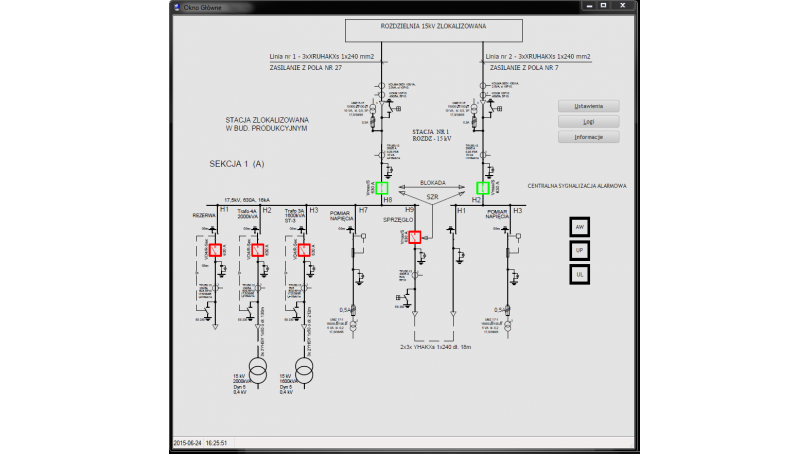Click the 2000kVA transformer symbol under Trafo 4A
This screenshot has height=454, width=808.
[258, 372]
